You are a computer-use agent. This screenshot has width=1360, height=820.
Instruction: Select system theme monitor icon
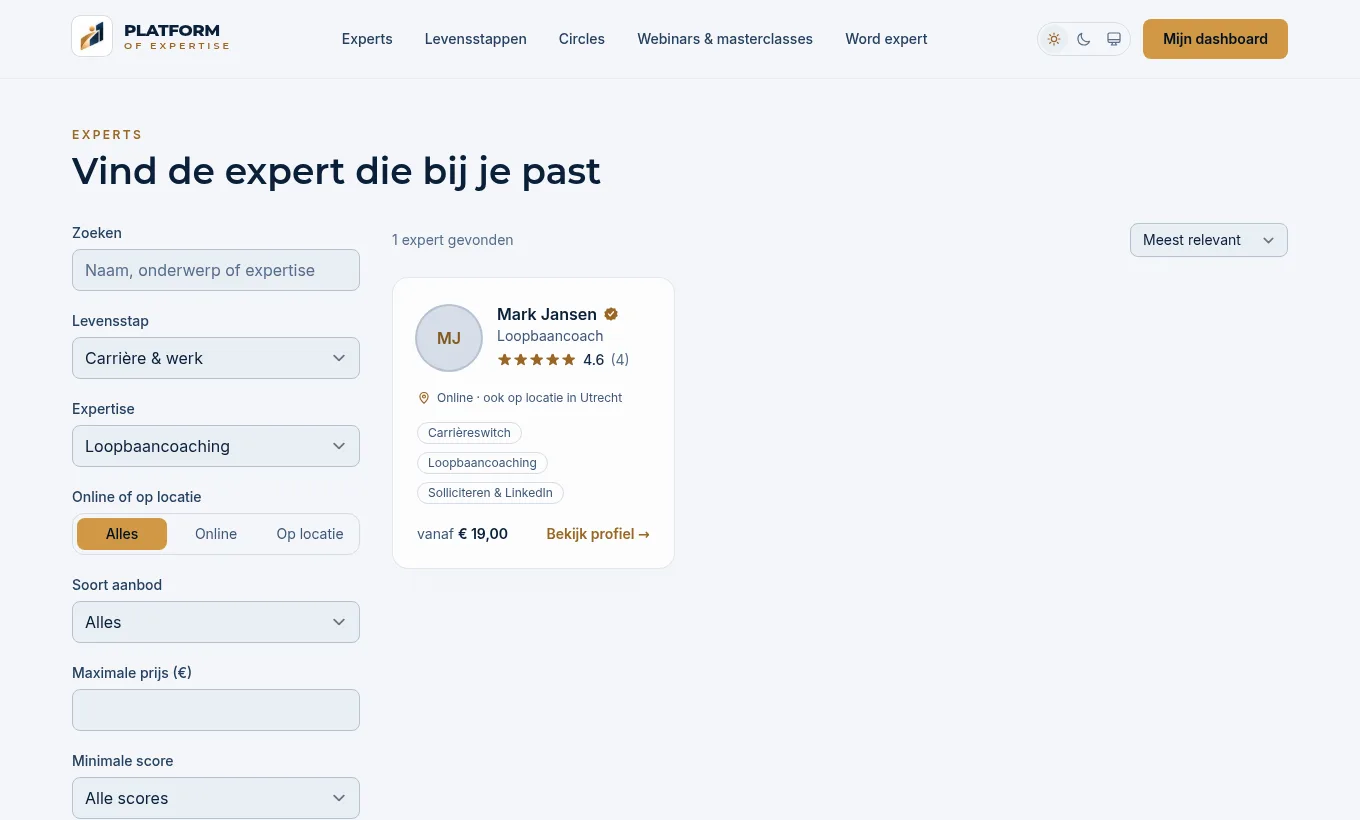coord(1114,39)
